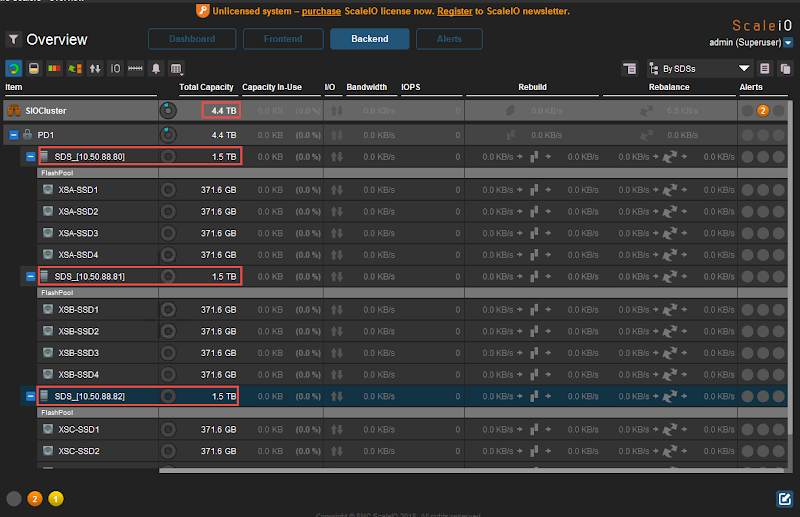Click the rebalance icon in the XSB-SSD2 row
This screenshot has width=800, height=517.
[669, 331]
